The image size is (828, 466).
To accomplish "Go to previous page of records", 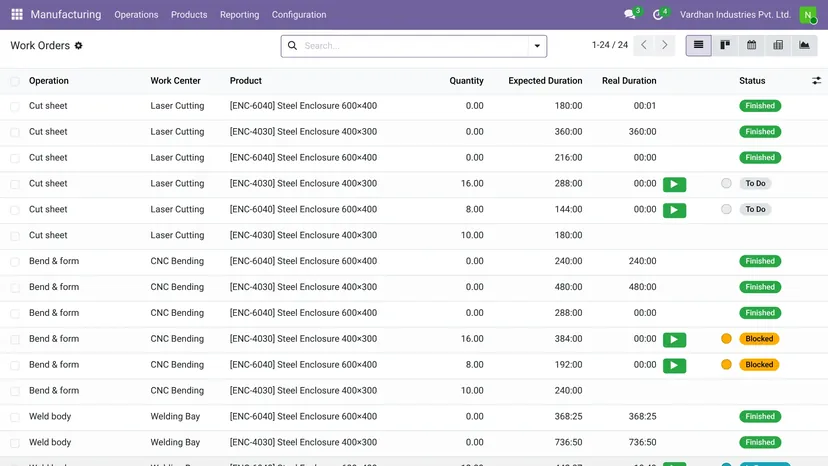I will [644, 45].
